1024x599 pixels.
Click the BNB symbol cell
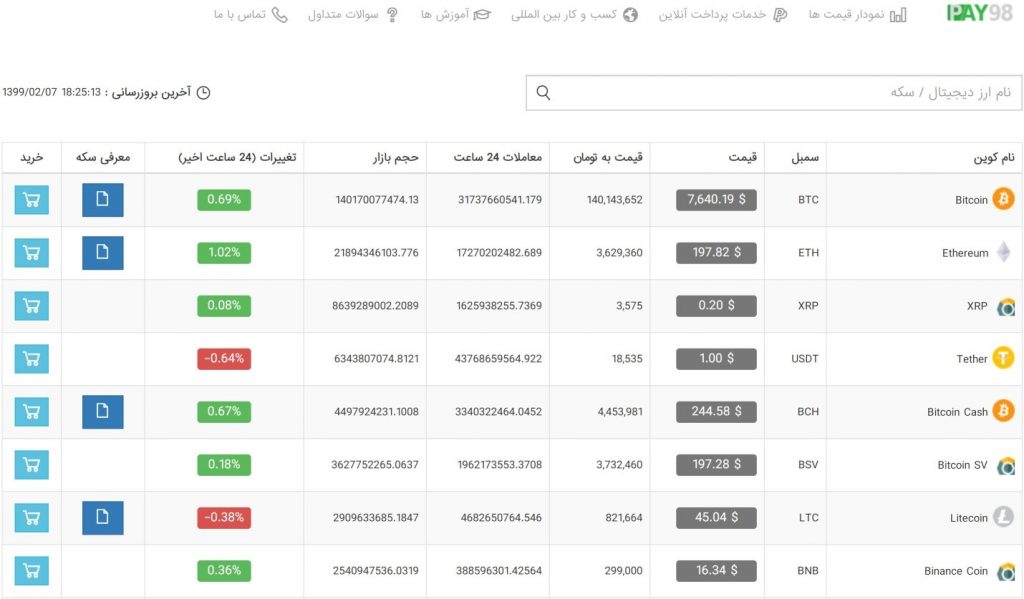pos(808,570)
